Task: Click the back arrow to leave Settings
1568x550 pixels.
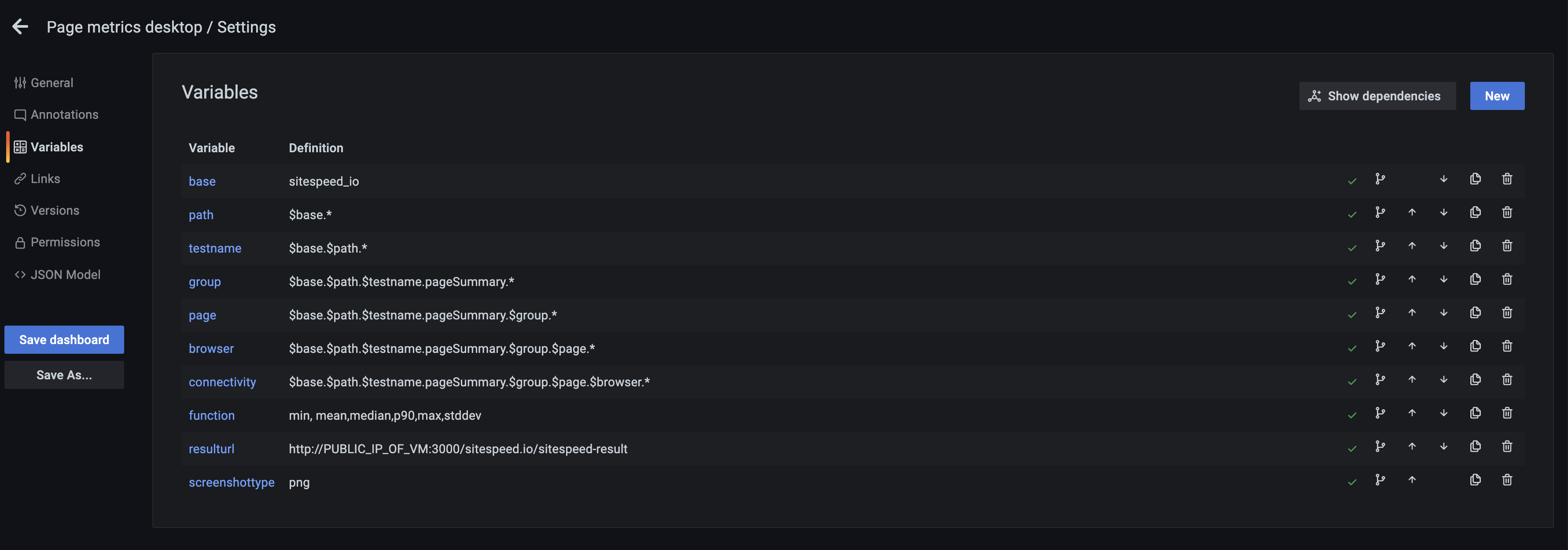Action: [x=21, y=27]
